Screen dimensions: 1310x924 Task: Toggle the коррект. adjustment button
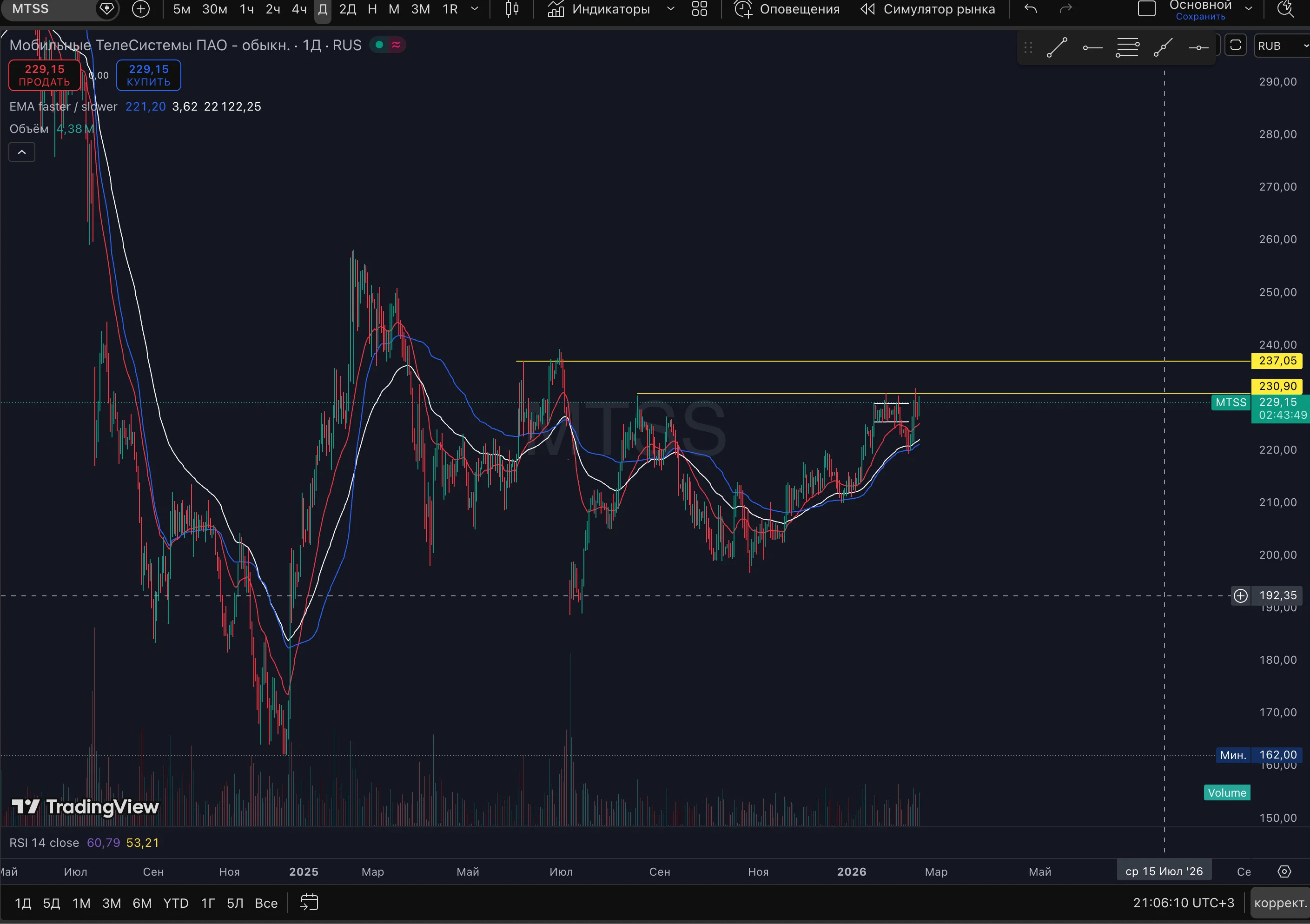point(1280,903)
